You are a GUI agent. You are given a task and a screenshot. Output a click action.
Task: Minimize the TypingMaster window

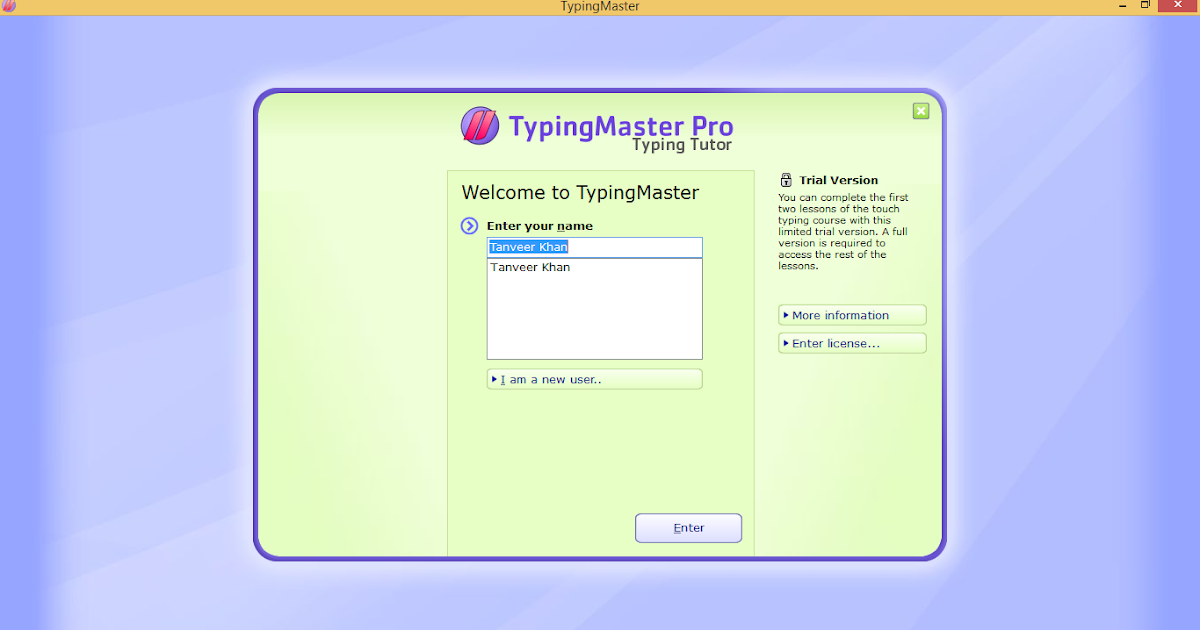coord(1122,5)
